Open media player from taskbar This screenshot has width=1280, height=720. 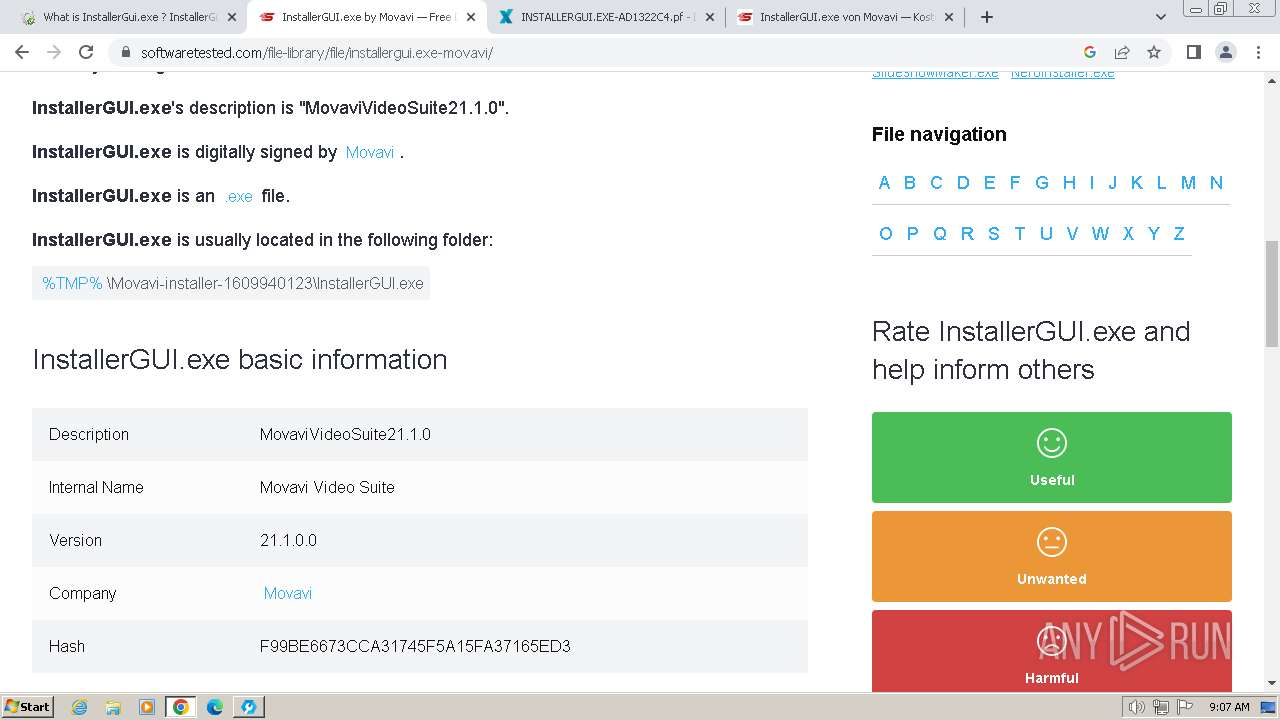pos(147,707)
